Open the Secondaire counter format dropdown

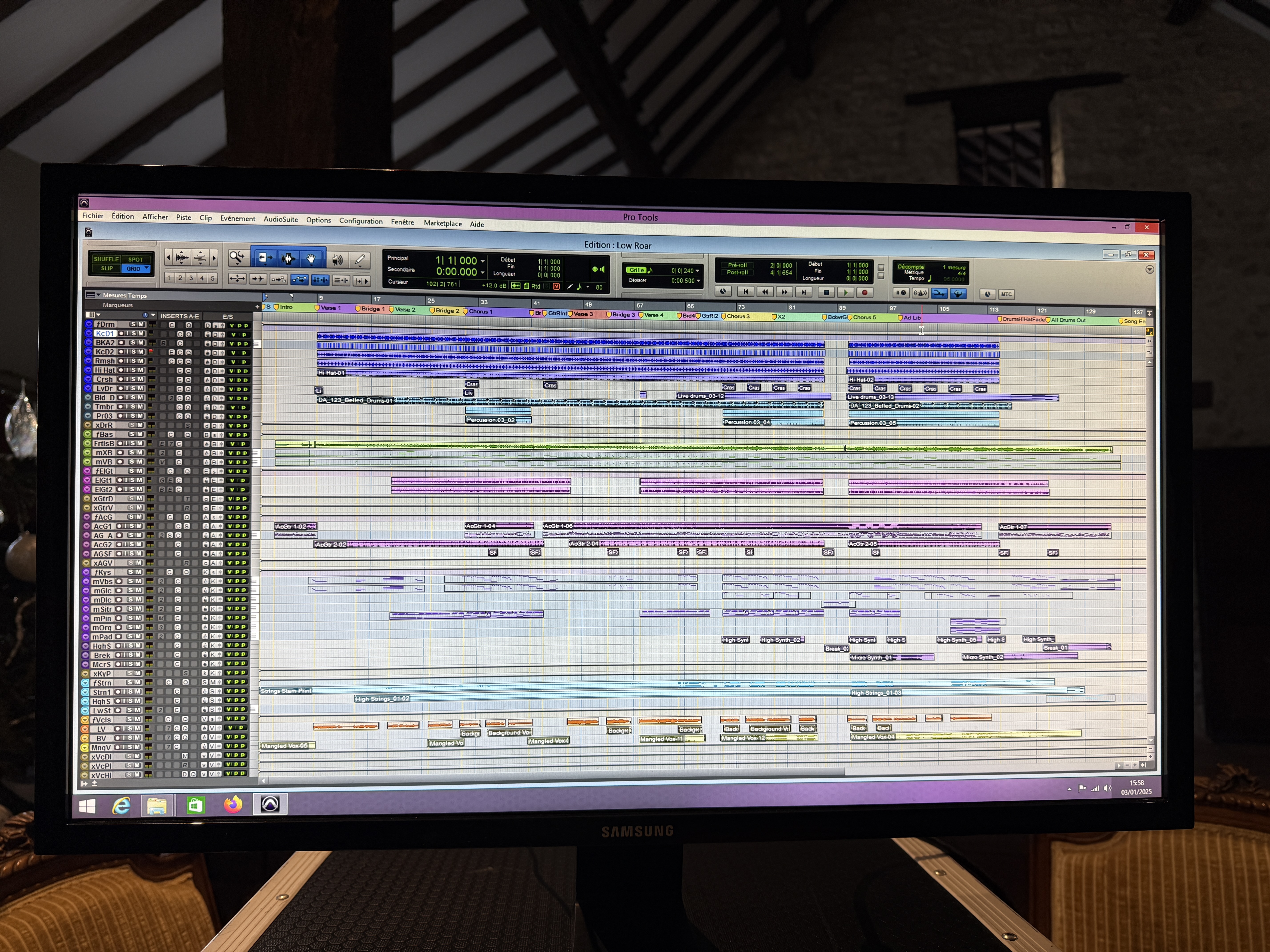point(483,273)
